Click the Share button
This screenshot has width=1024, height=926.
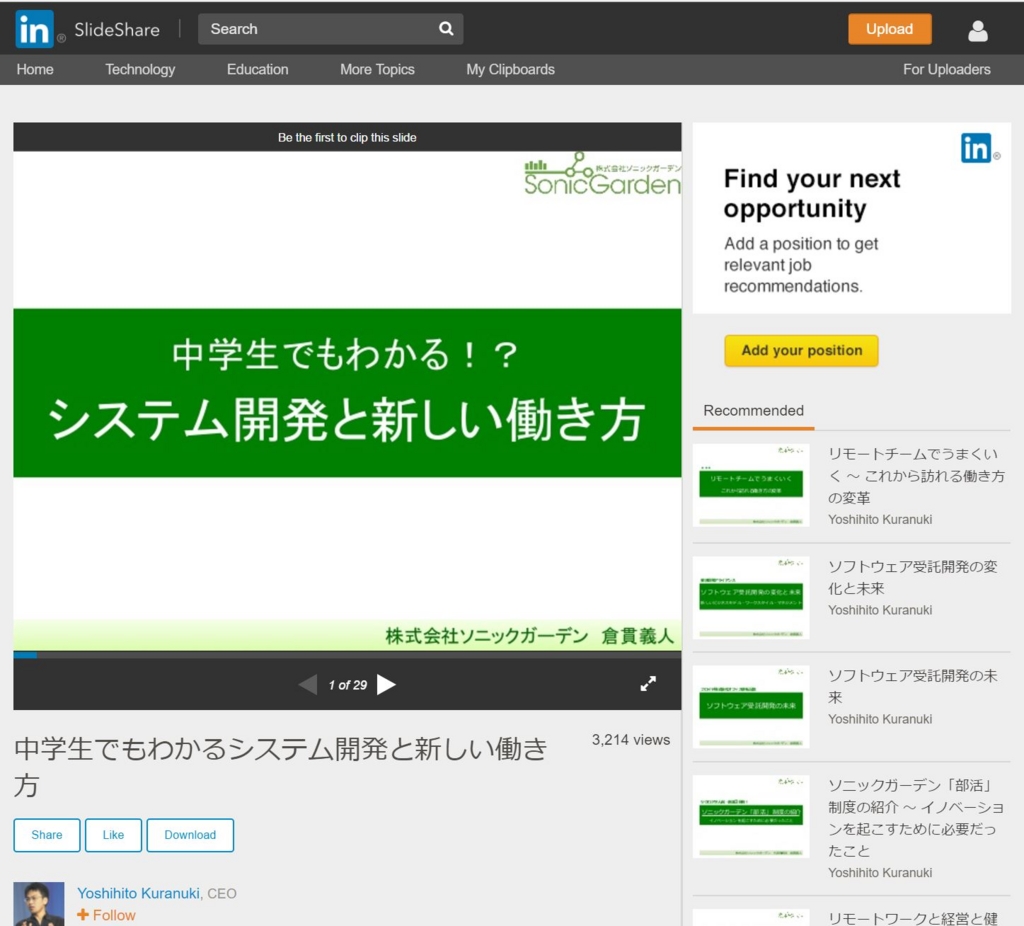(47, 835)
